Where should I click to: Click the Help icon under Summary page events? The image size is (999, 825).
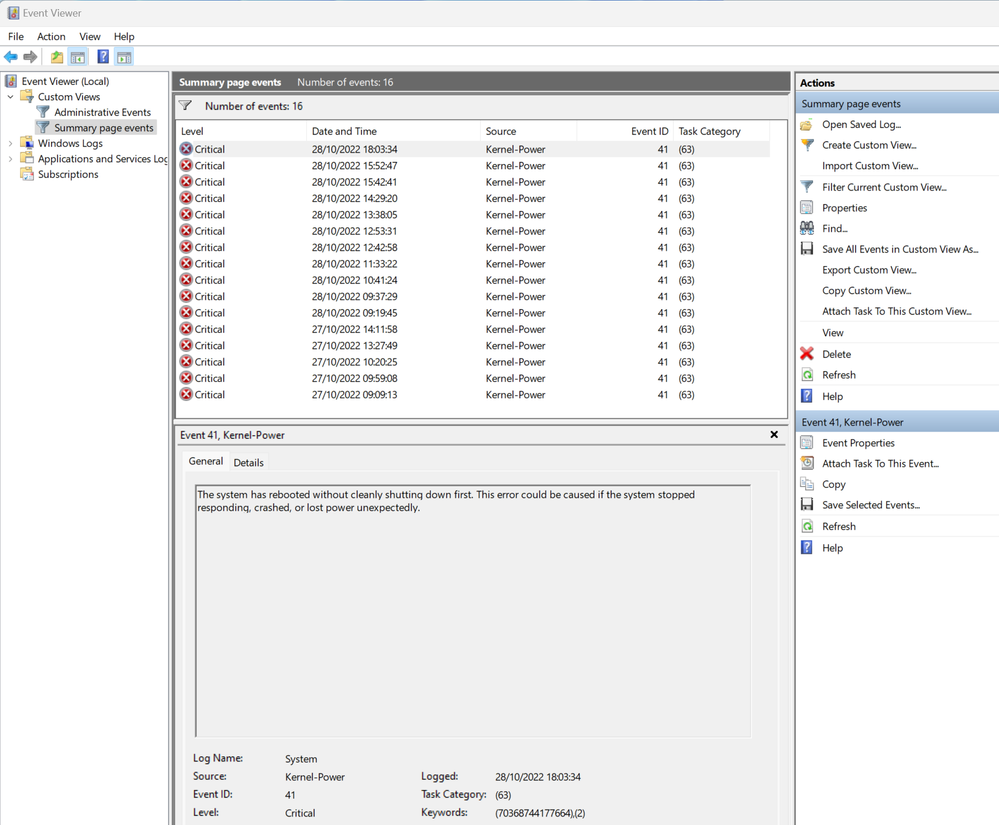point(807,396)
